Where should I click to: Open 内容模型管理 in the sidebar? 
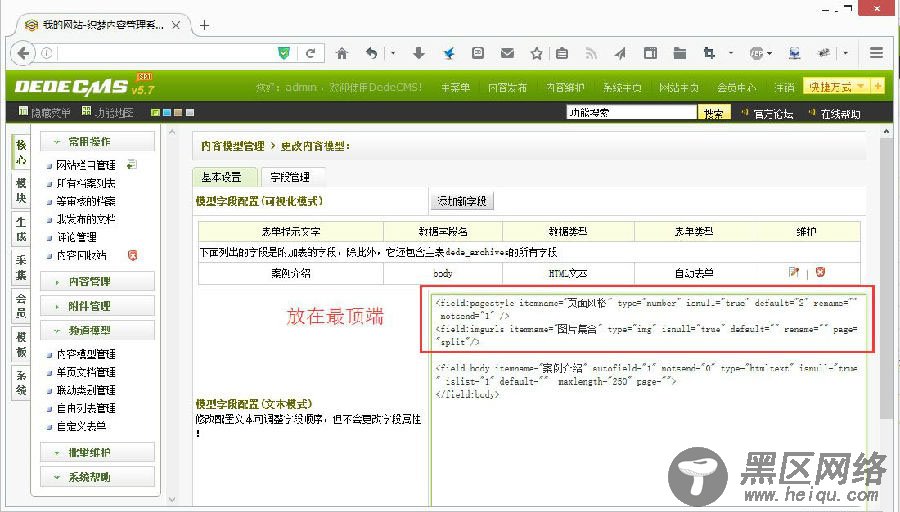pos(86,354)
